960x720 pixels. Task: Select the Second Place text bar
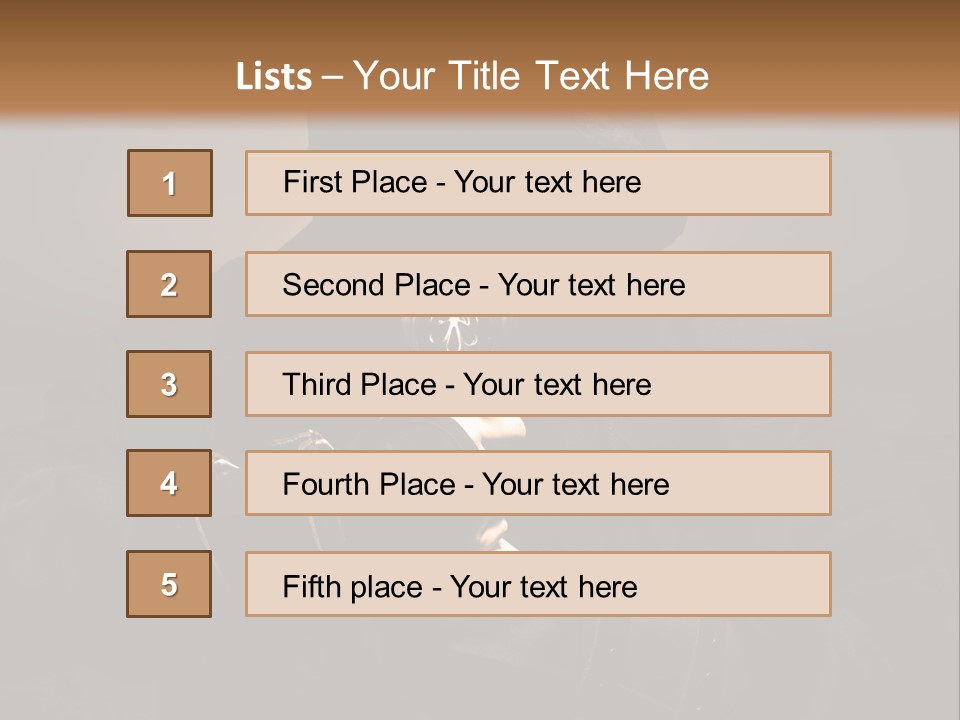click(538, 284)
